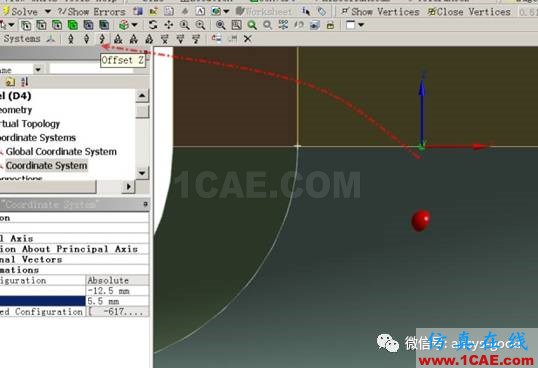Click the 5.5 mm offset value

[117, 301]
